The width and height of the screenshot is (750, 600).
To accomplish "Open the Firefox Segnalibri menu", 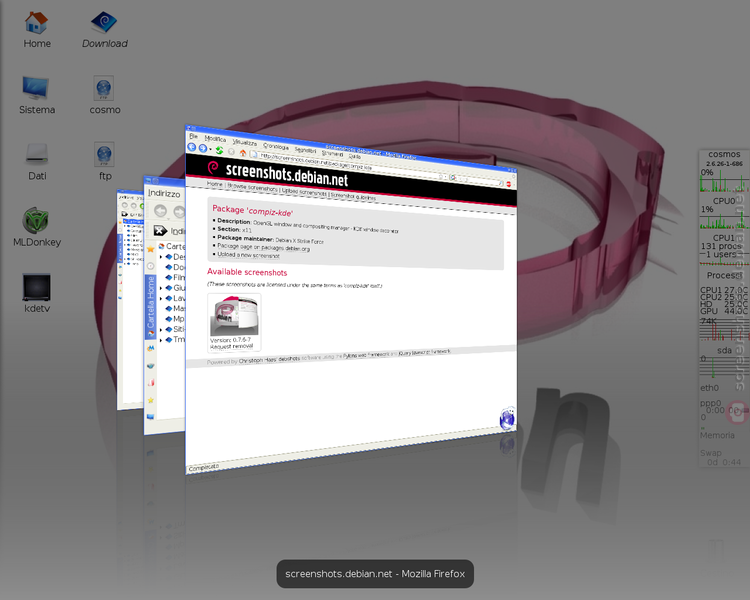I will [x=305, y=149].
